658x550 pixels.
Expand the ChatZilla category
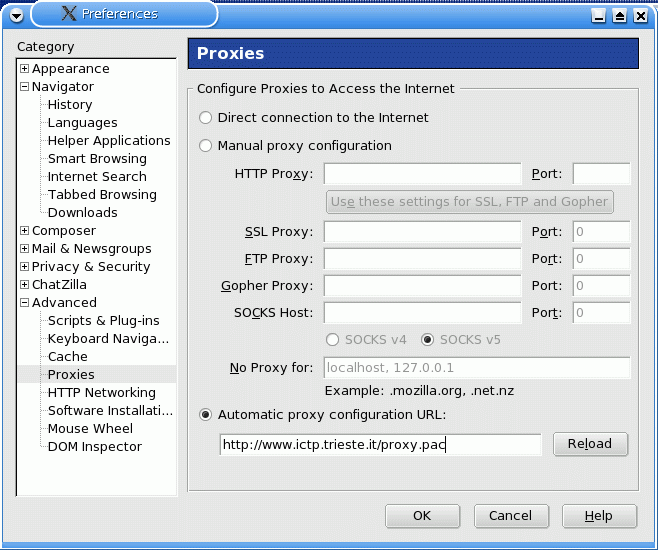[x=24, y=285]
